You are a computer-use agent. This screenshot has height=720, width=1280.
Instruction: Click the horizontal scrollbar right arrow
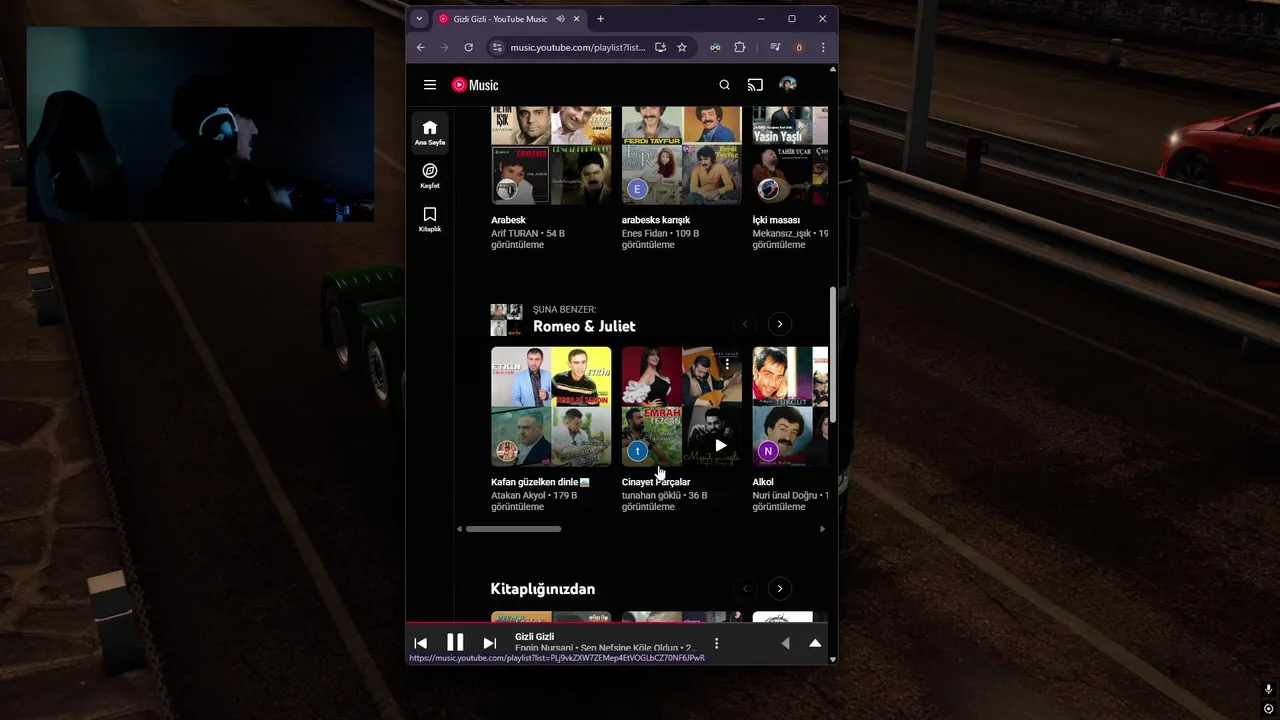[823, 529]
